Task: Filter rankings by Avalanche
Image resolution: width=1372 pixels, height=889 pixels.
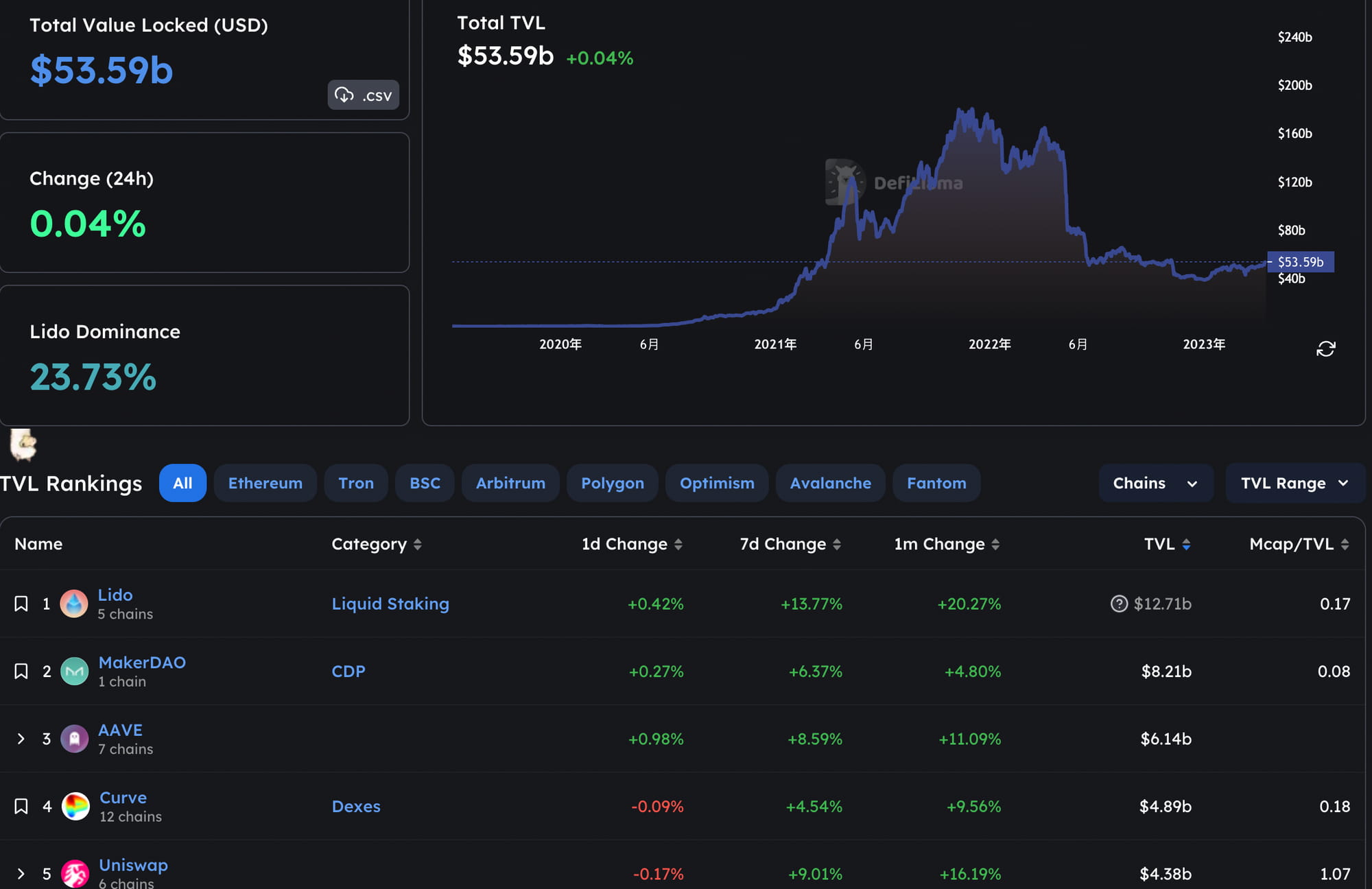Action: pyautogui.click(x=830, y=483)
